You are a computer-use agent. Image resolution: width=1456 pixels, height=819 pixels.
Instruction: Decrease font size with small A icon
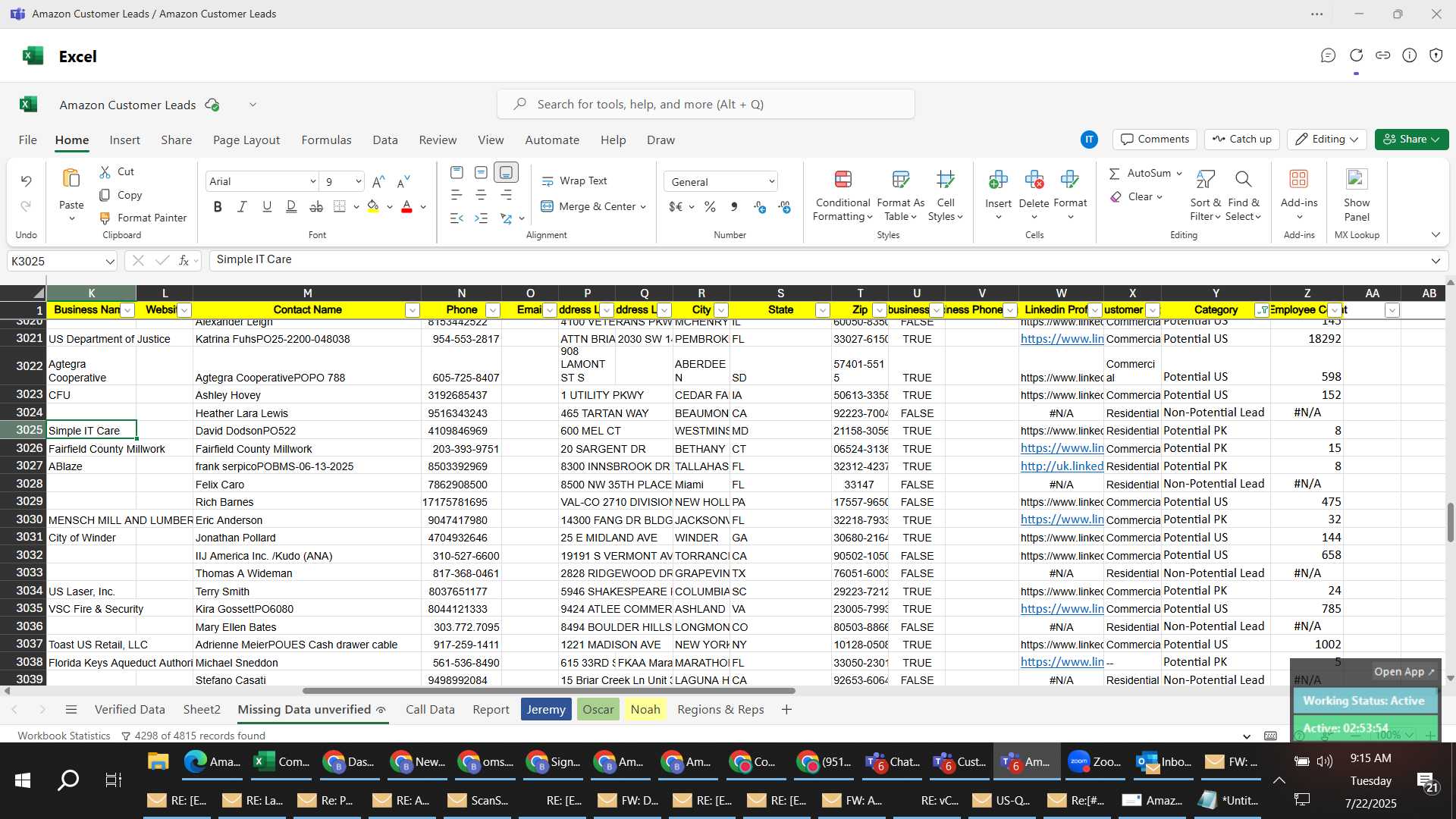coord(403,181)
